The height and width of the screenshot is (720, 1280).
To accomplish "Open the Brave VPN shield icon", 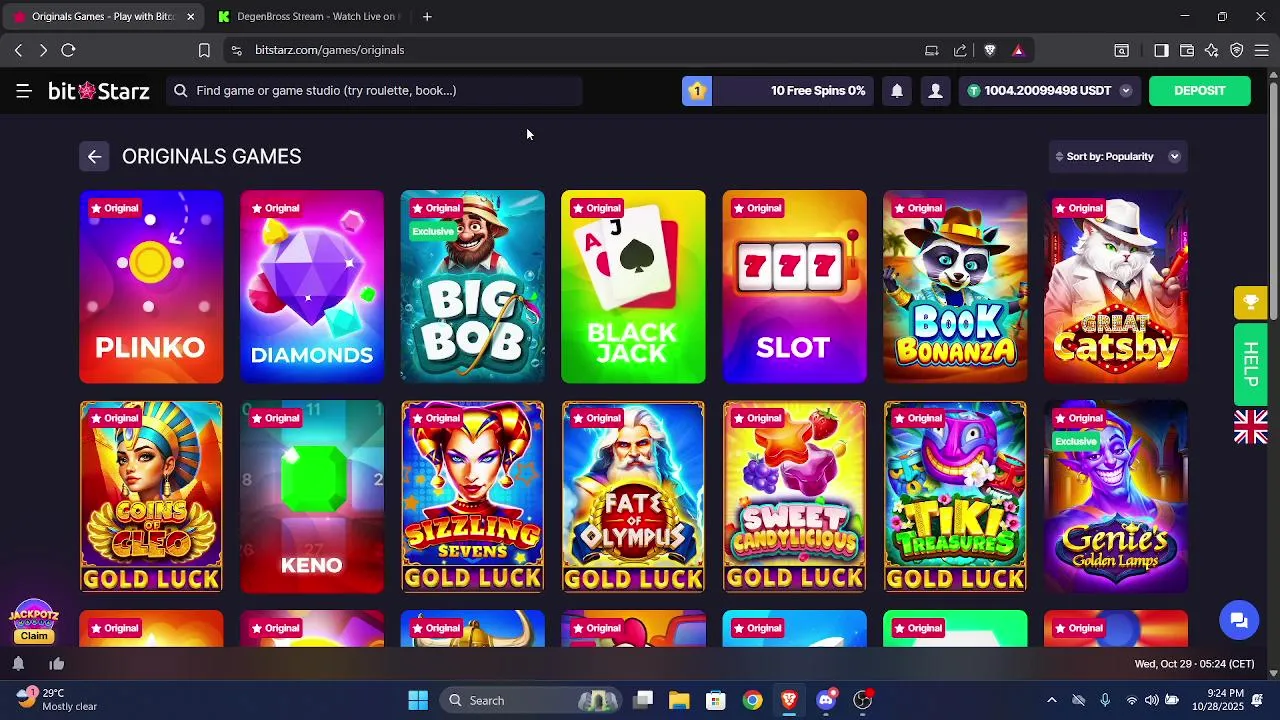I will [x=1237, y=50].
